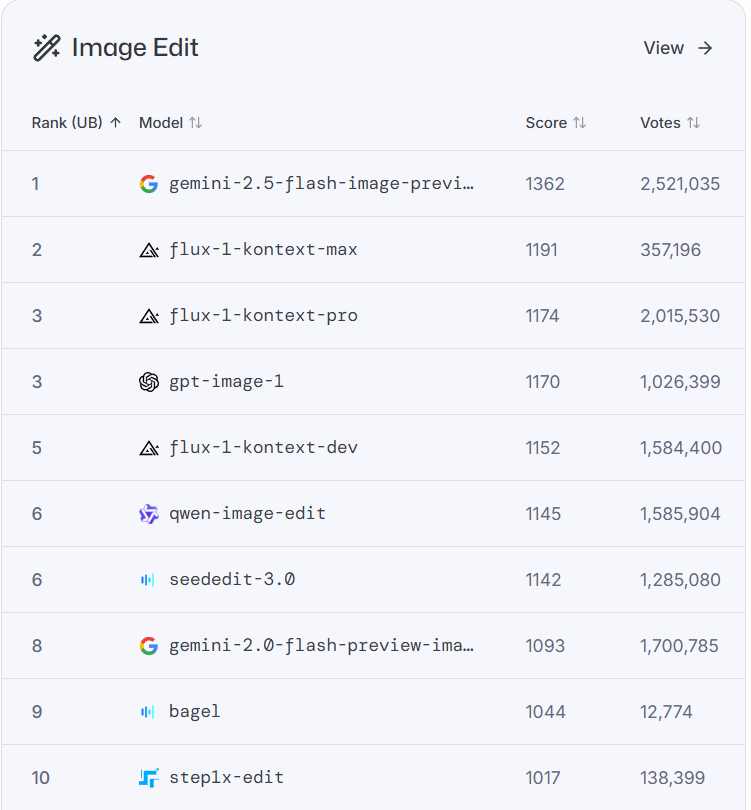Open the View link arrow
The width and height of the screenshot is (751, 810).
point(705,48)
